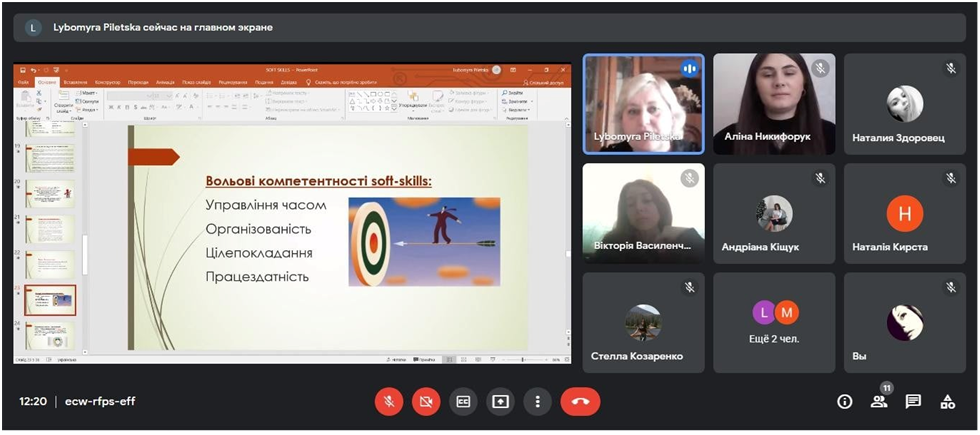Image resolution: width=980 pixels, height=435 pixels.
Task: Enable closed captions with CC button
Action: [463, 401]
